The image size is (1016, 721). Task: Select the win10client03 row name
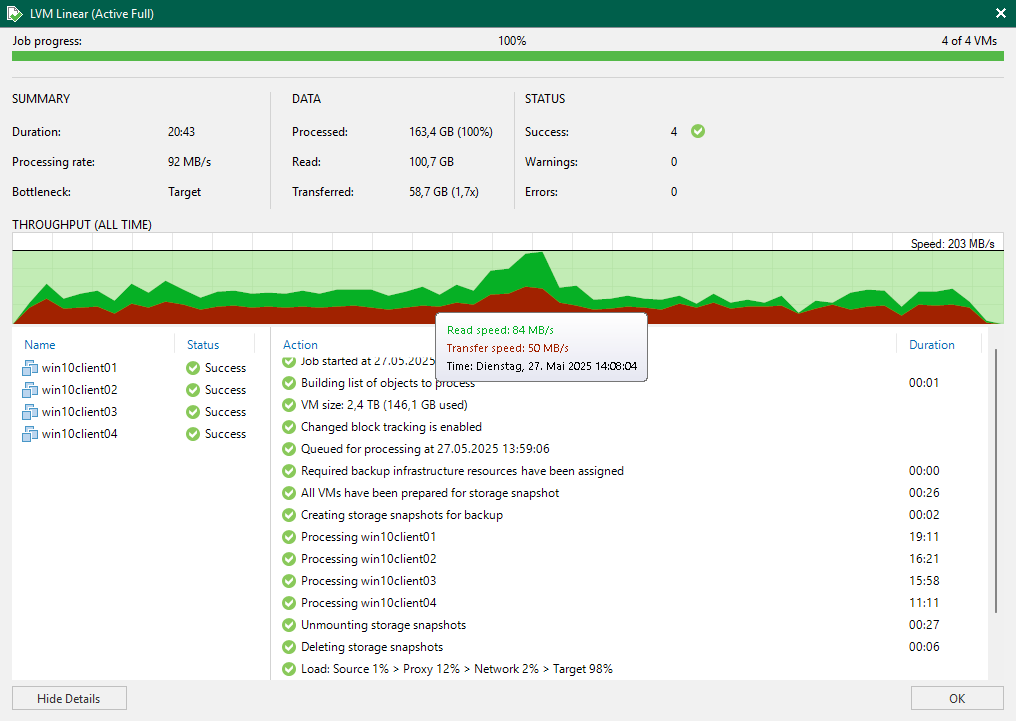point(80,412)
